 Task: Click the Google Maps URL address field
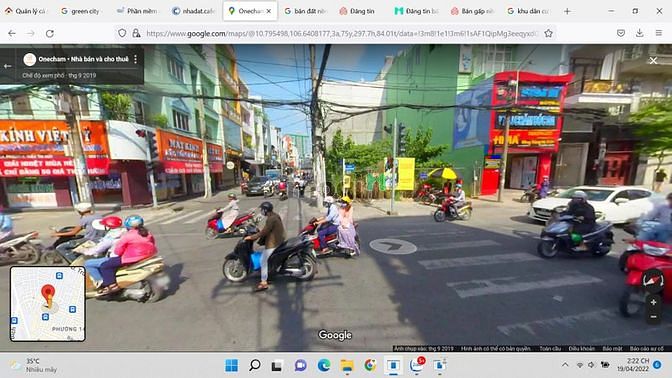[342, 33]
